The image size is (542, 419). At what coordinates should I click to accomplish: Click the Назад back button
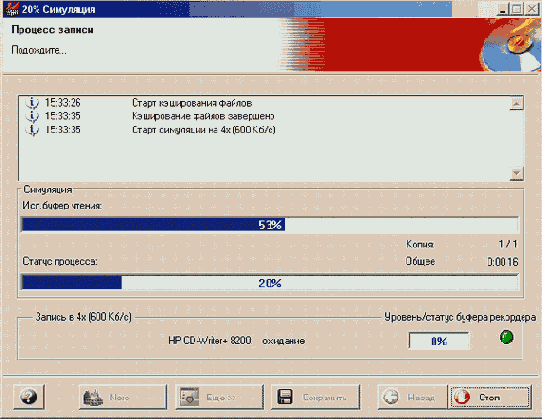[412, 397]
